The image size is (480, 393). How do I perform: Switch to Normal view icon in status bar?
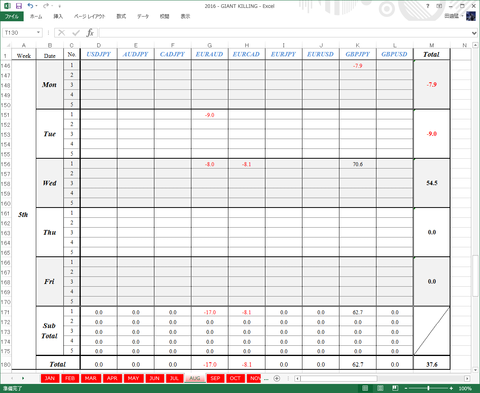tap(365, 388)
